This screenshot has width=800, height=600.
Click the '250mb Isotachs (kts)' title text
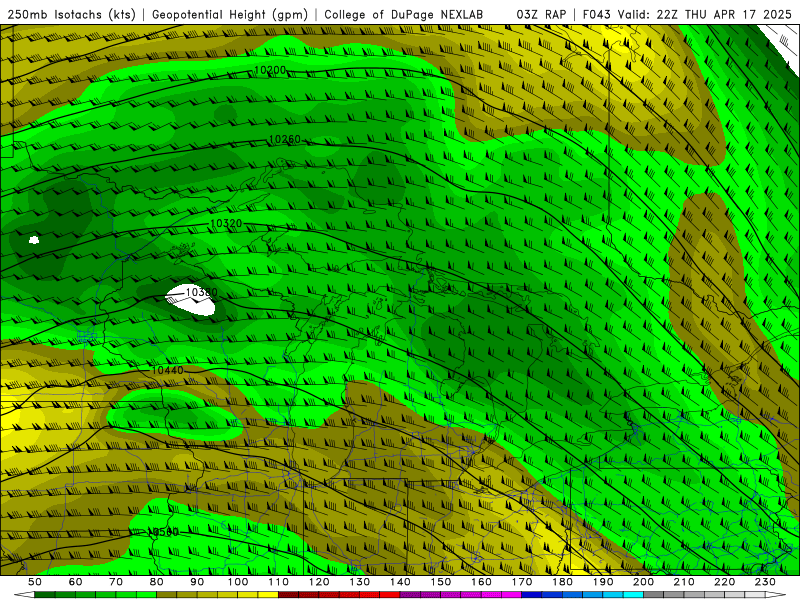point(71,14)
